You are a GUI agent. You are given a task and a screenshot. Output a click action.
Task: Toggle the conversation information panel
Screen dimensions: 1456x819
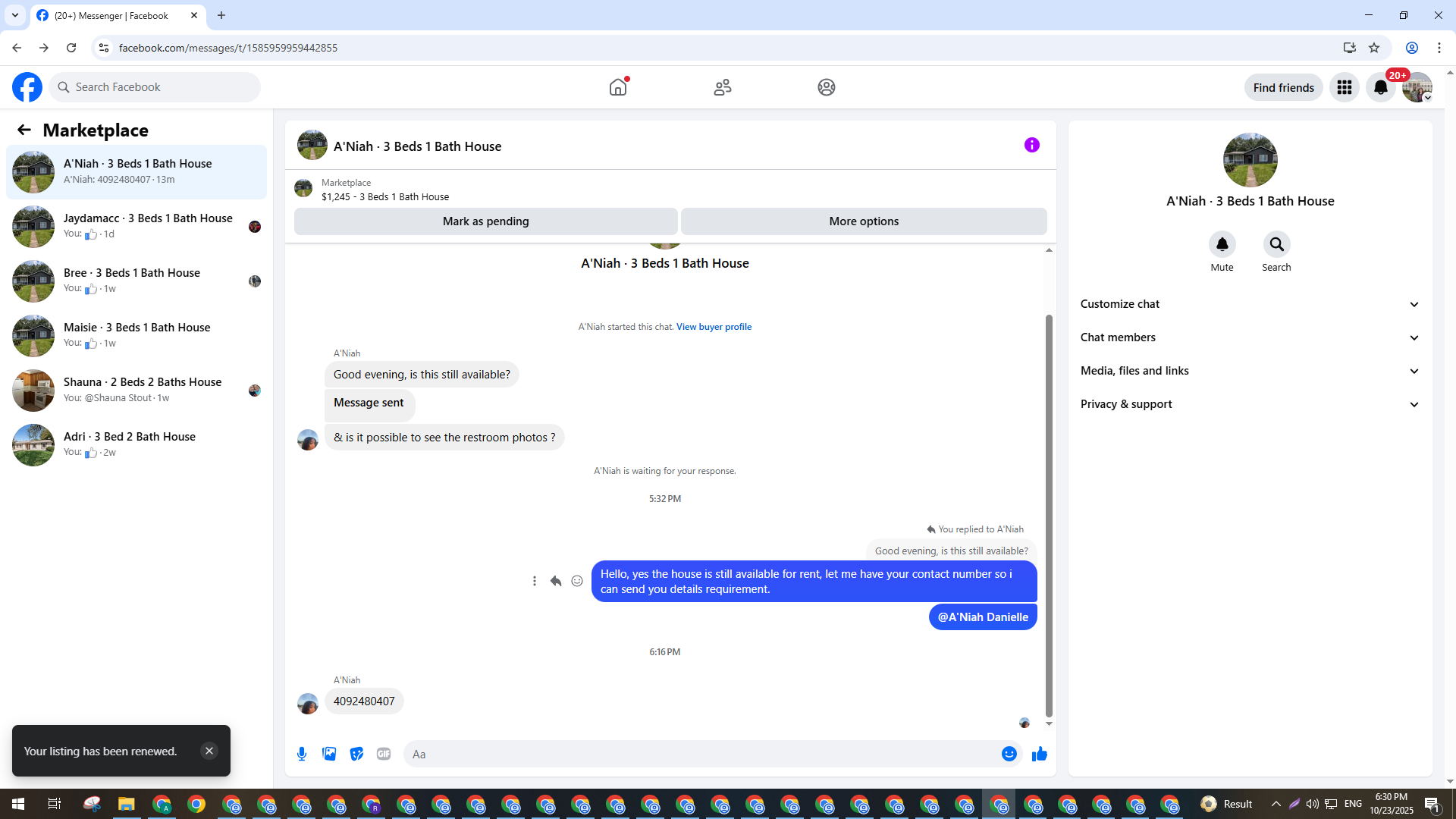tap(1031, 145)
